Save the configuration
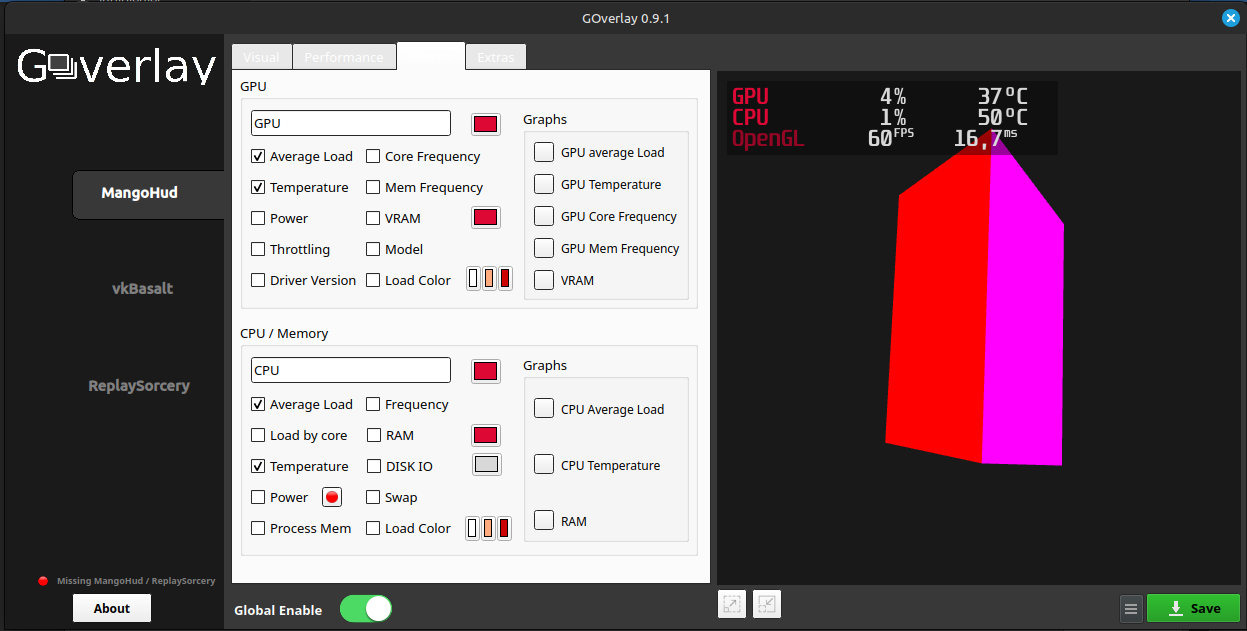1247x631 pixels. coord(1194,608)
